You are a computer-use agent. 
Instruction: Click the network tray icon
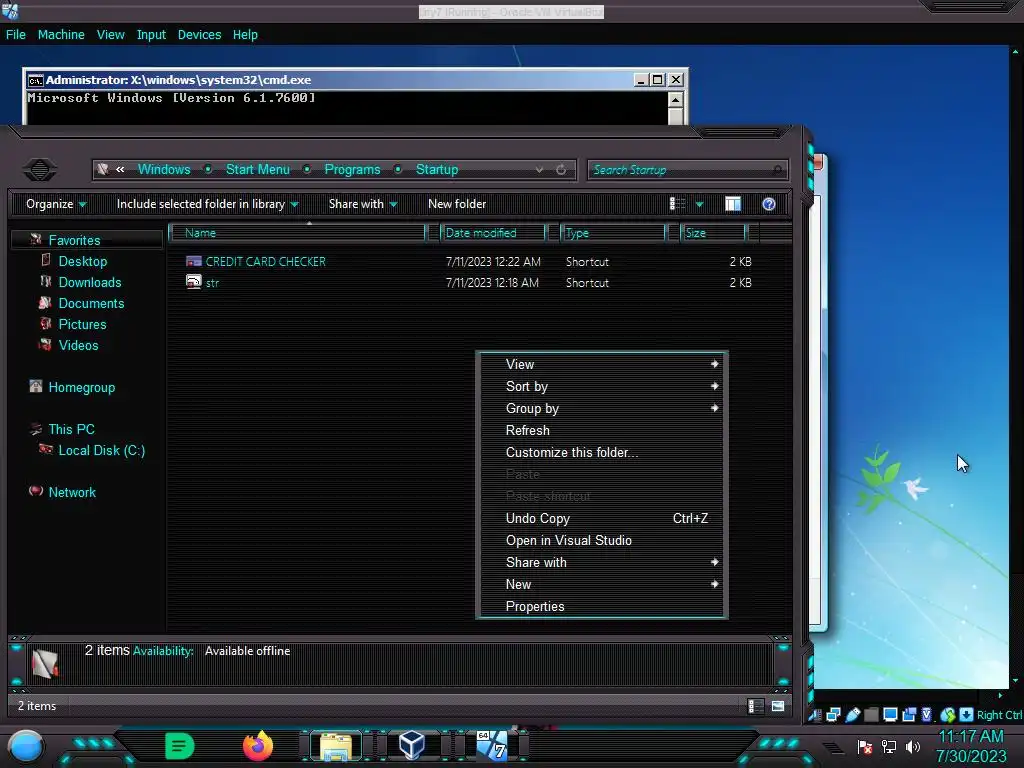click(889, 746)
